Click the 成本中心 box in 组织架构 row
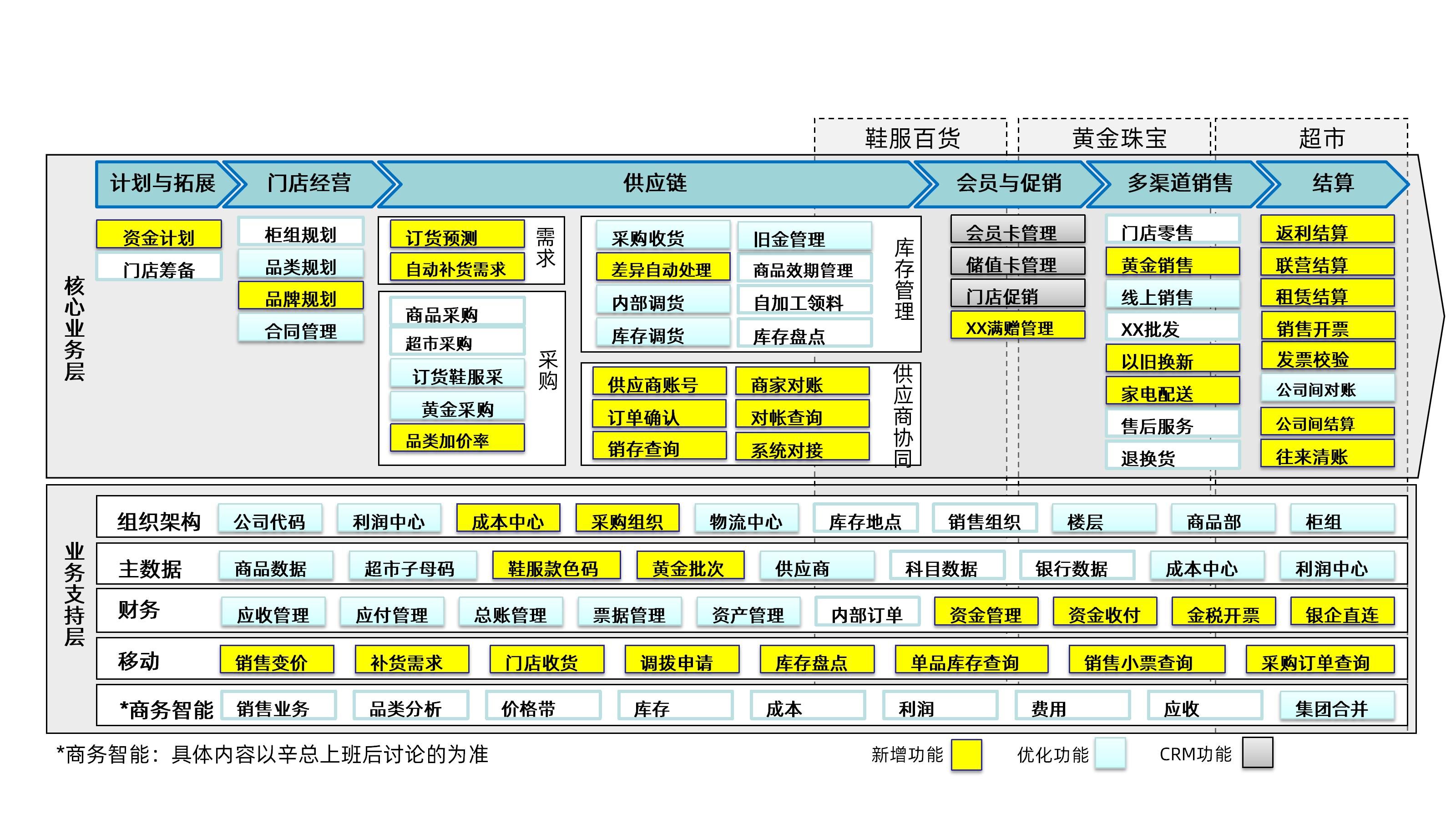1456x819 pixels. [508, 519]
